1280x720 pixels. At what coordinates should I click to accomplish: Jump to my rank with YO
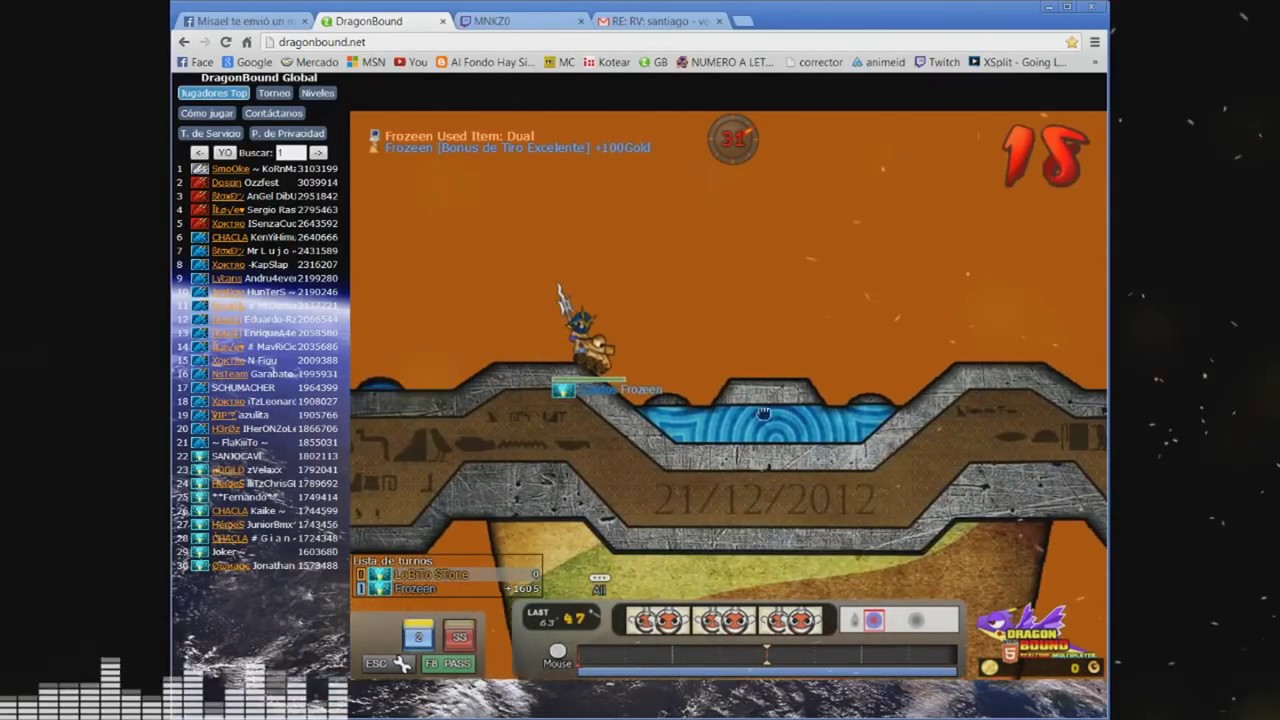tap(224, 153)
